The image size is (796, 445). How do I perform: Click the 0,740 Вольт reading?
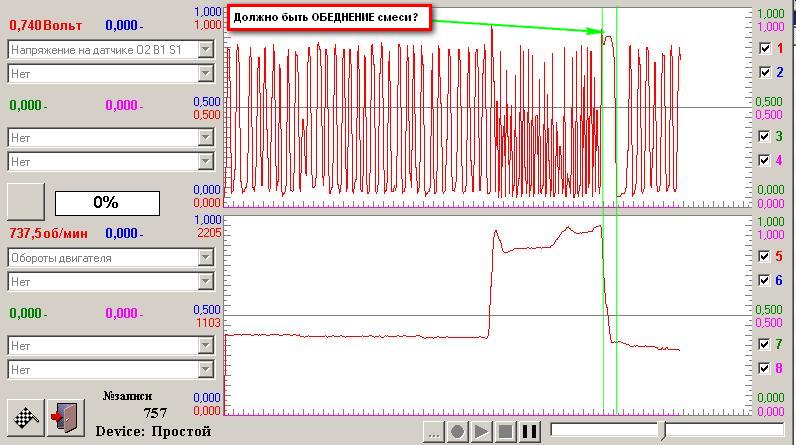point(46,25)
